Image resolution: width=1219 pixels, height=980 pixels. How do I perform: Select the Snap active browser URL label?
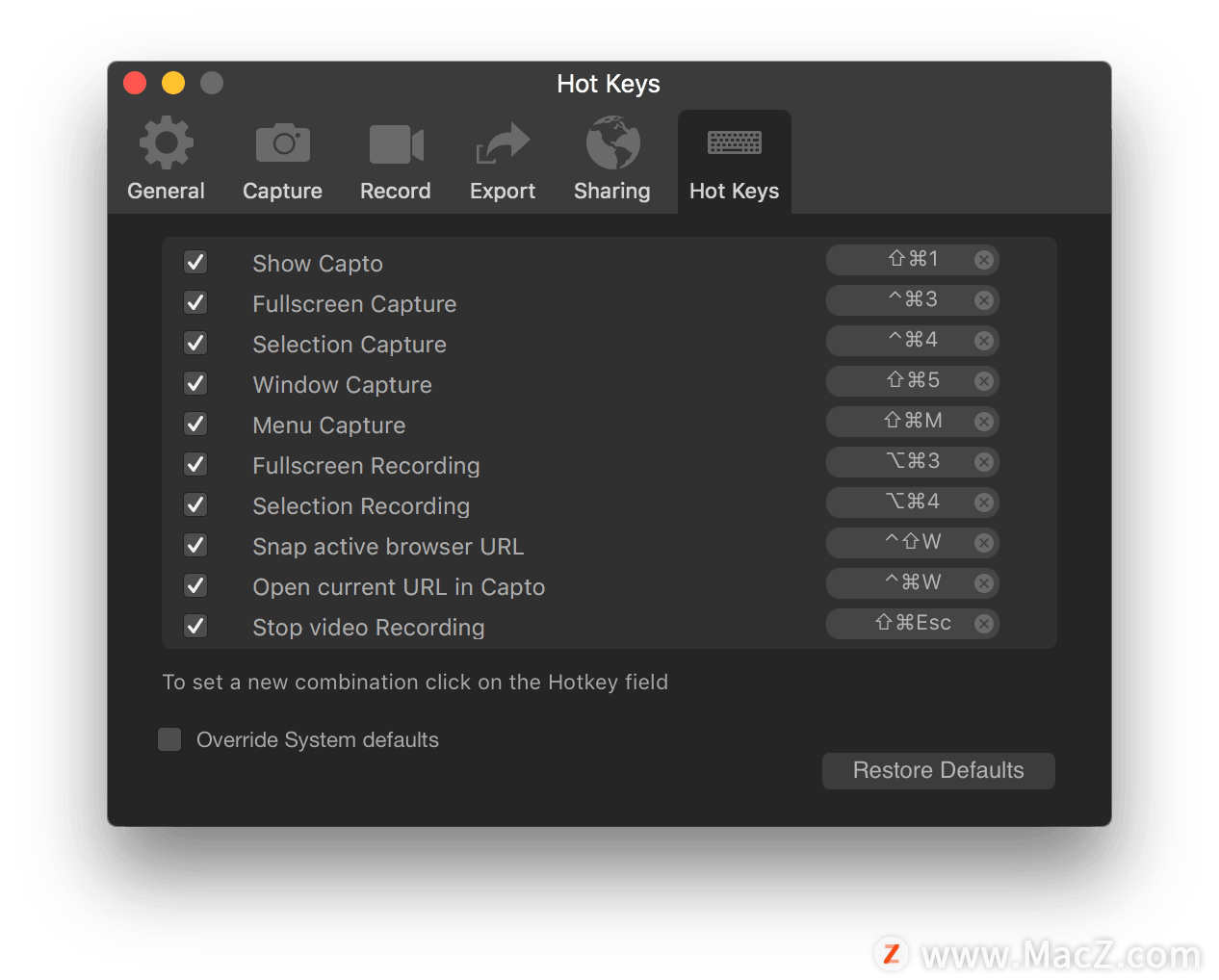388,547
